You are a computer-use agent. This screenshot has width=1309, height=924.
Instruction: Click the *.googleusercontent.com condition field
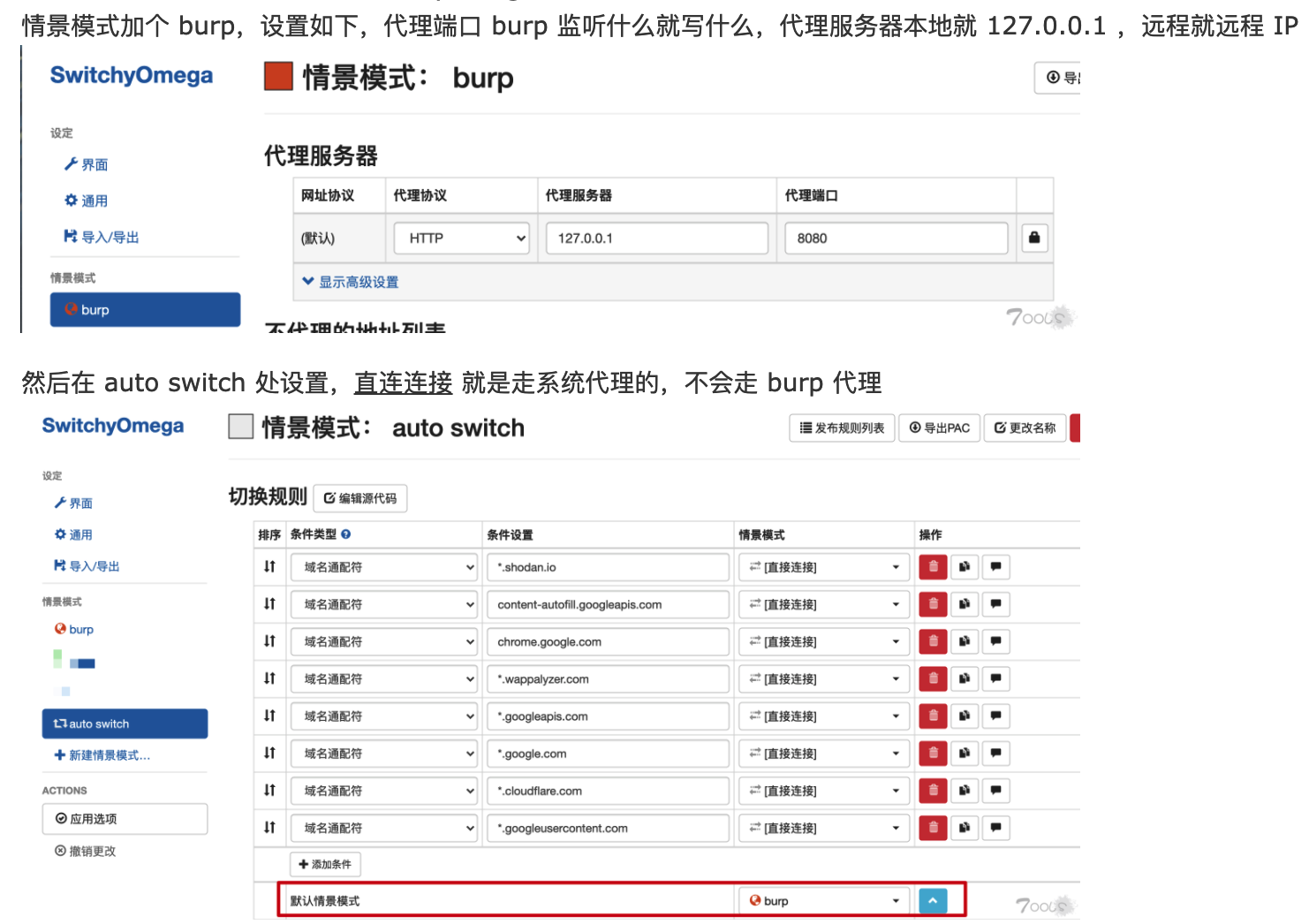pyautogui.click(x=608, y=828)
